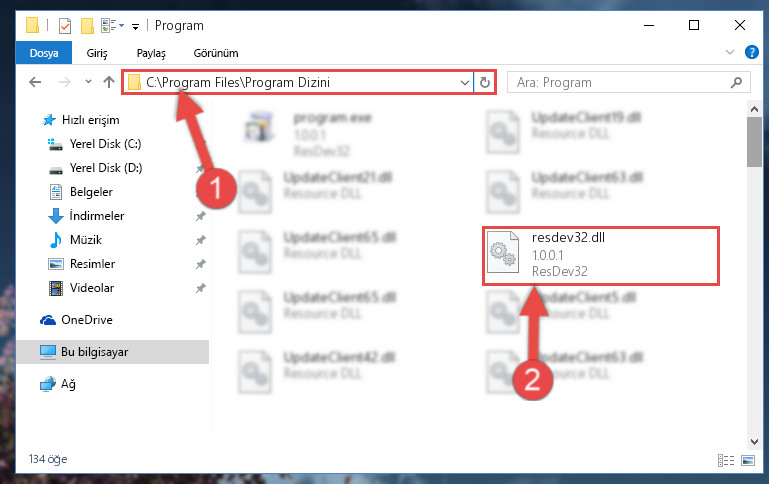Screen dimensions: 769x484
Task: Go back with the left arrow
Action: click(35, 82)
